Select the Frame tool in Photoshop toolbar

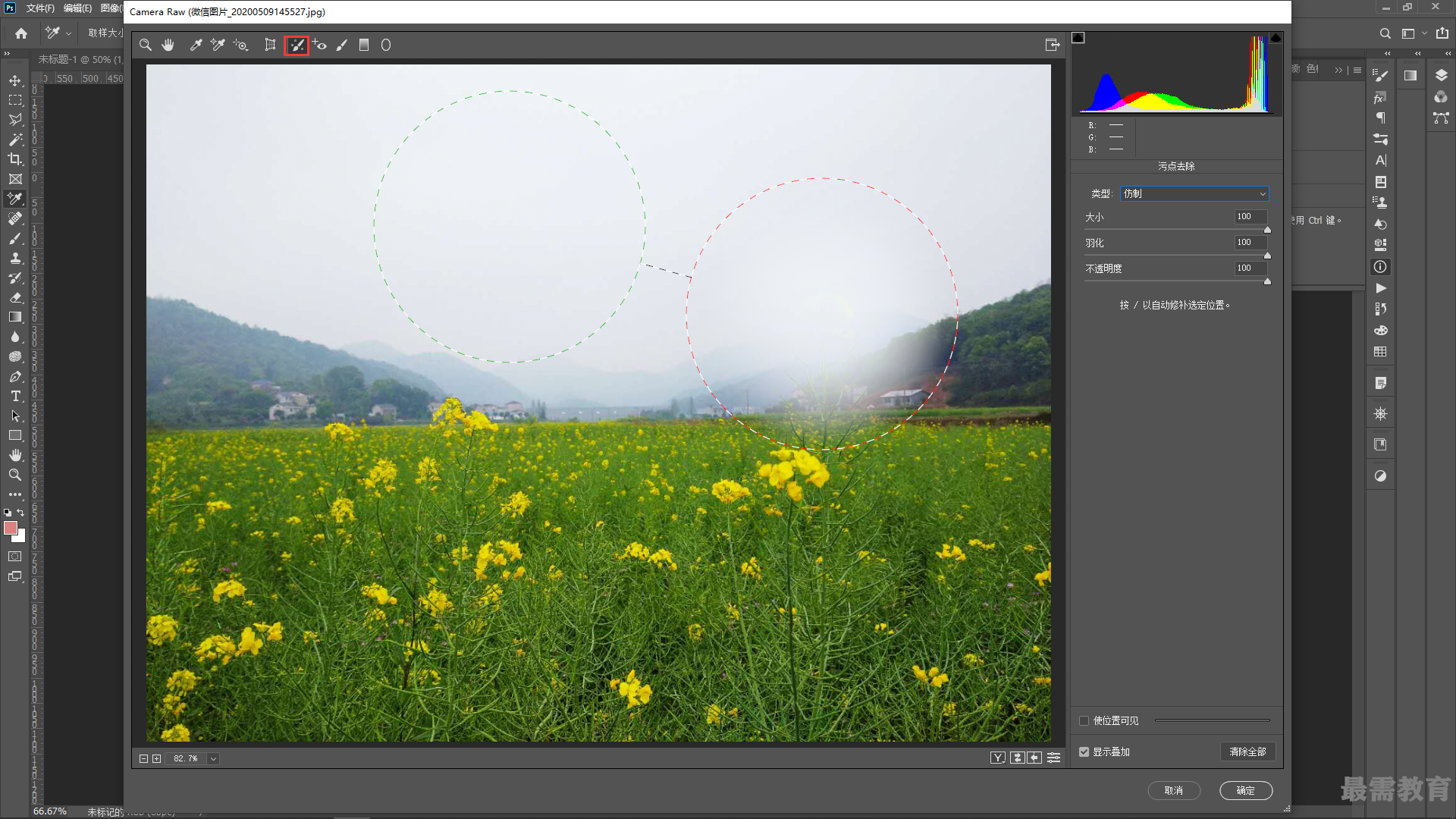click(x=15, y=180)
